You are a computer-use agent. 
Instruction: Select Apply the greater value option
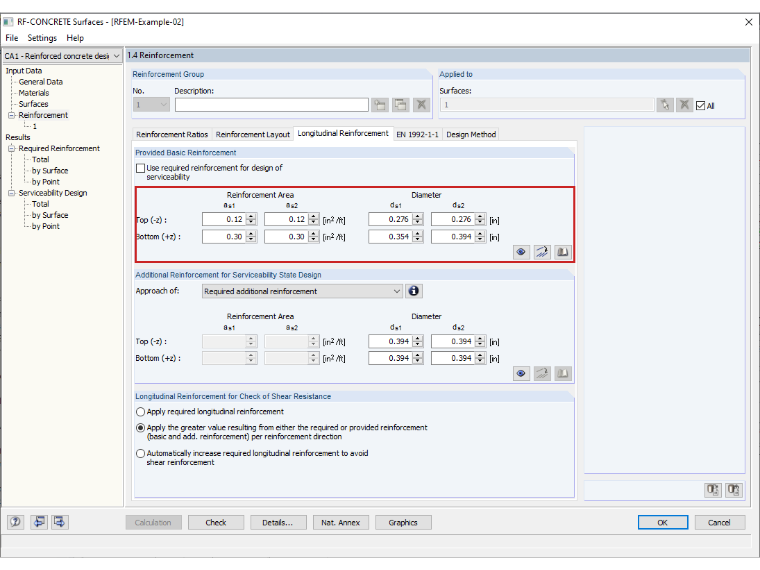[141, 428]
